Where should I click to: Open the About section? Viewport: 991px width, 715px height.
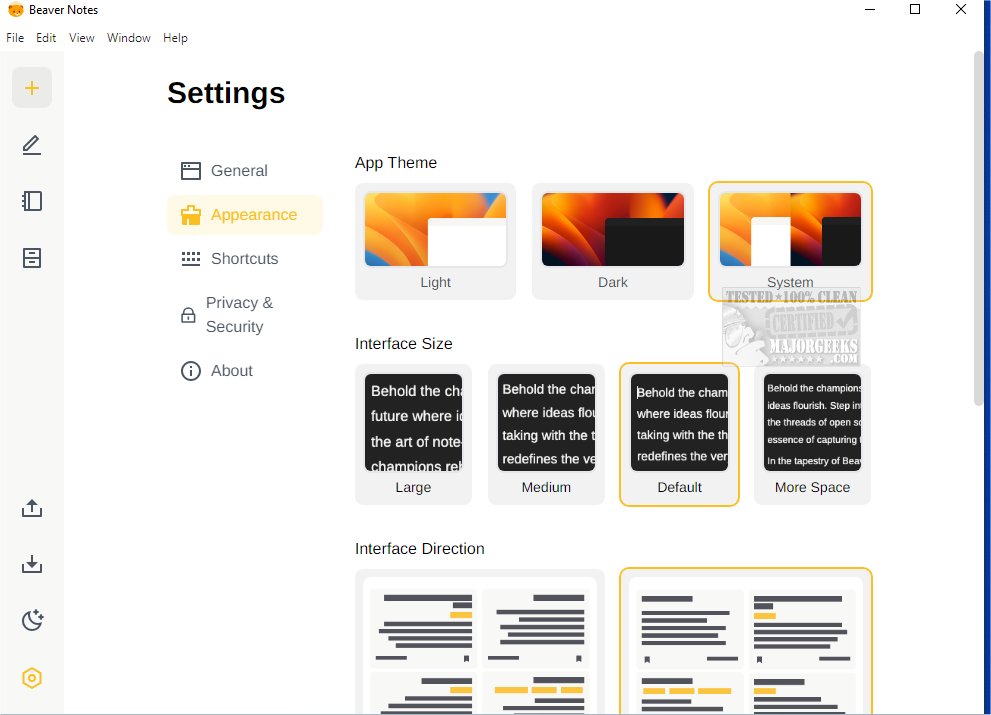(x=231, y=370)
